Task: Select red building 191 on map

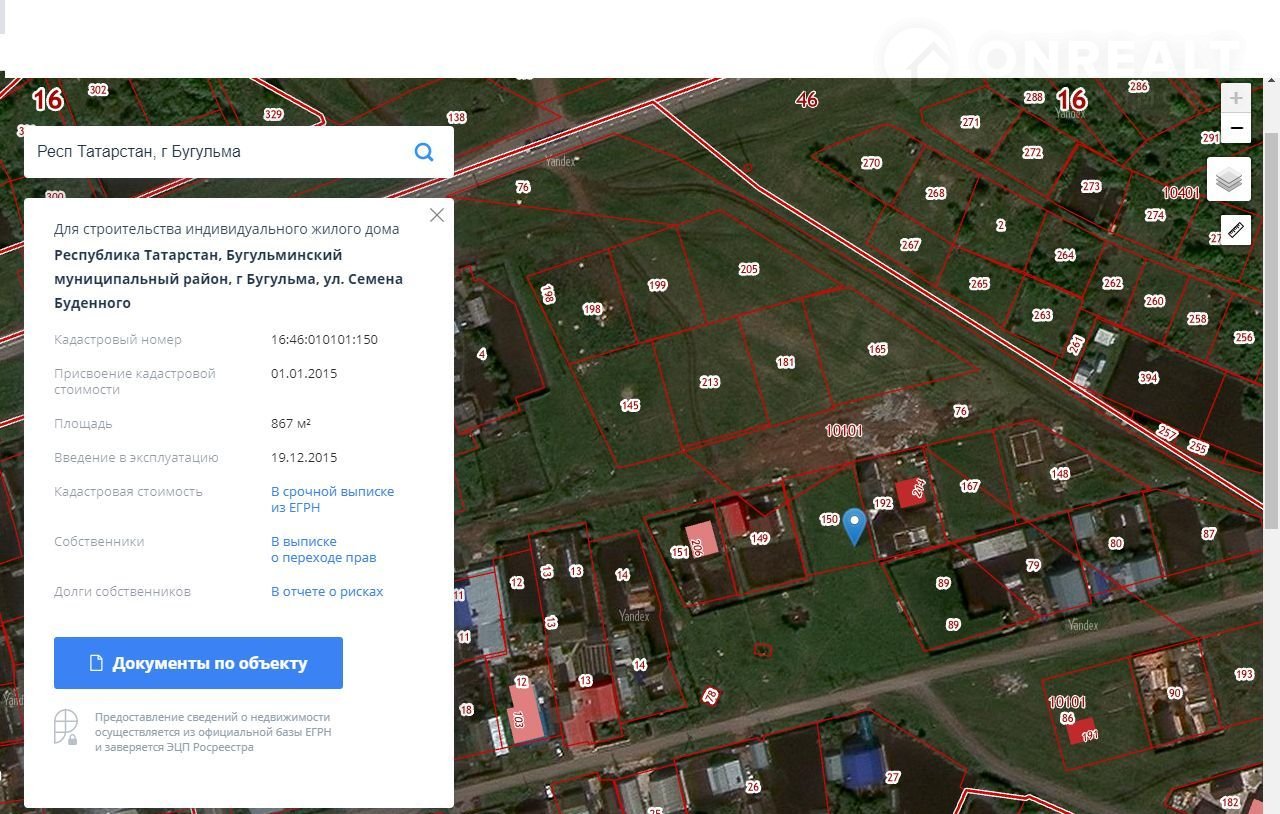Action: (x=1081, y=731)
